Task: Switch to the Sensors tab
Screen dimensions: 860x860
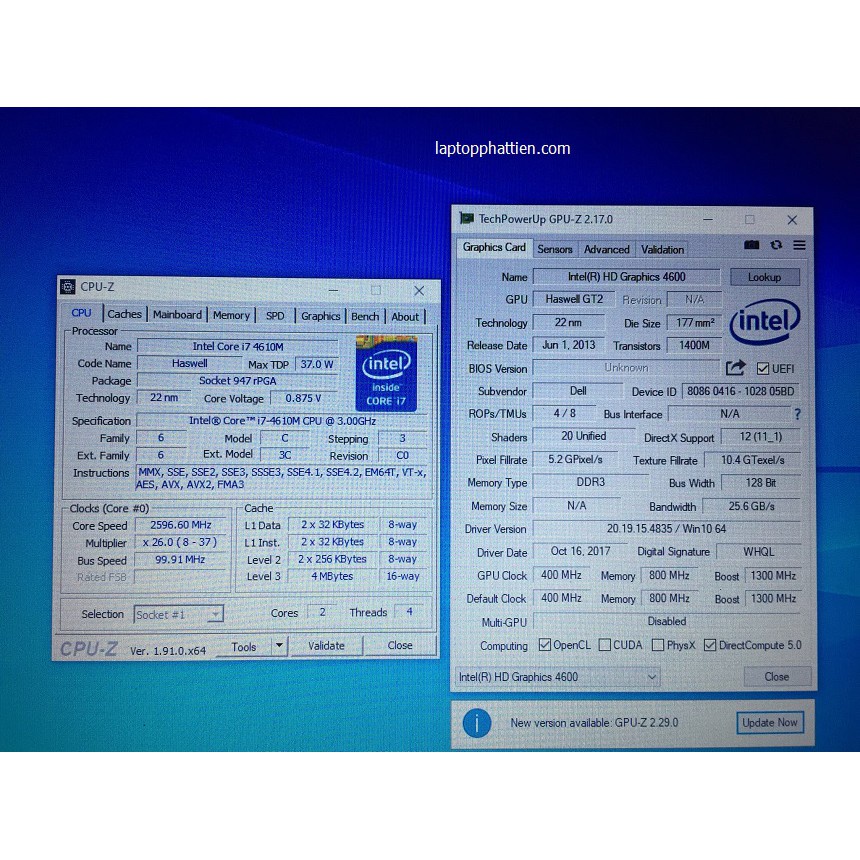Action: 555,248
